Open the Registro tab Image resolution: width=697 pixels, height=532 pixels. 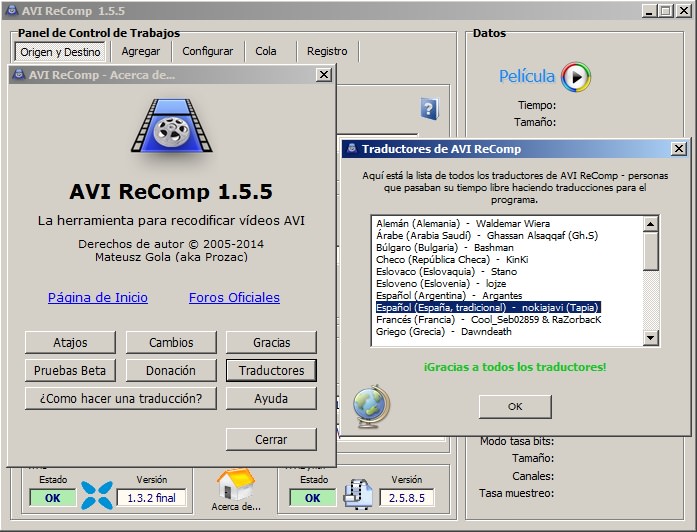pos(327,52)
